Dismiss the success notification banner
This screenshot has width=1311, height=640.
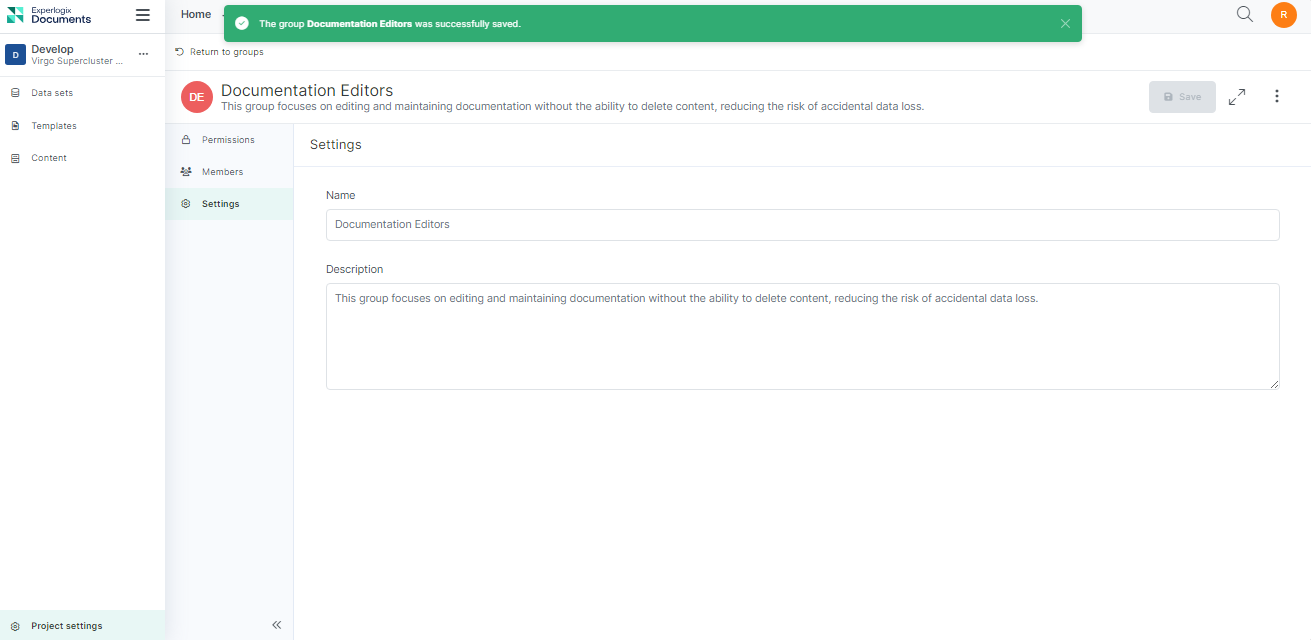point(1065,24)
